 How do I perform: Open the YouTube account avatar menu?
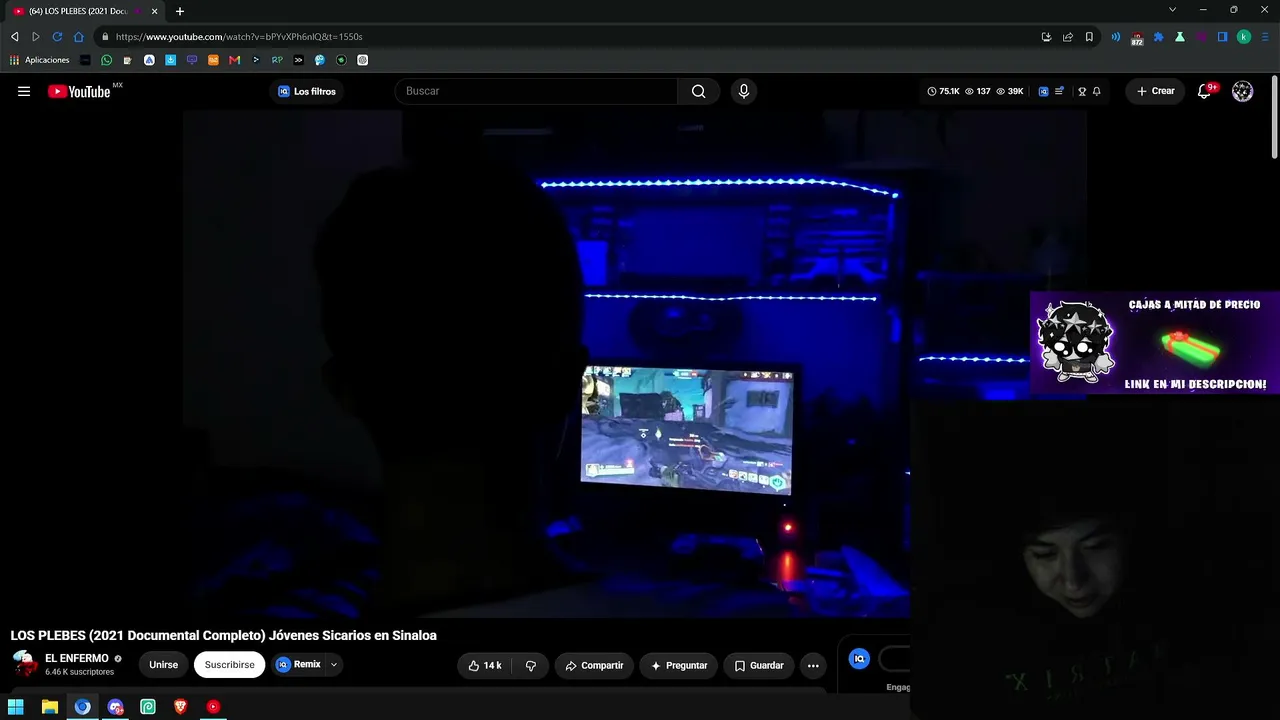pyautogui.click(x=1243, y=91)
